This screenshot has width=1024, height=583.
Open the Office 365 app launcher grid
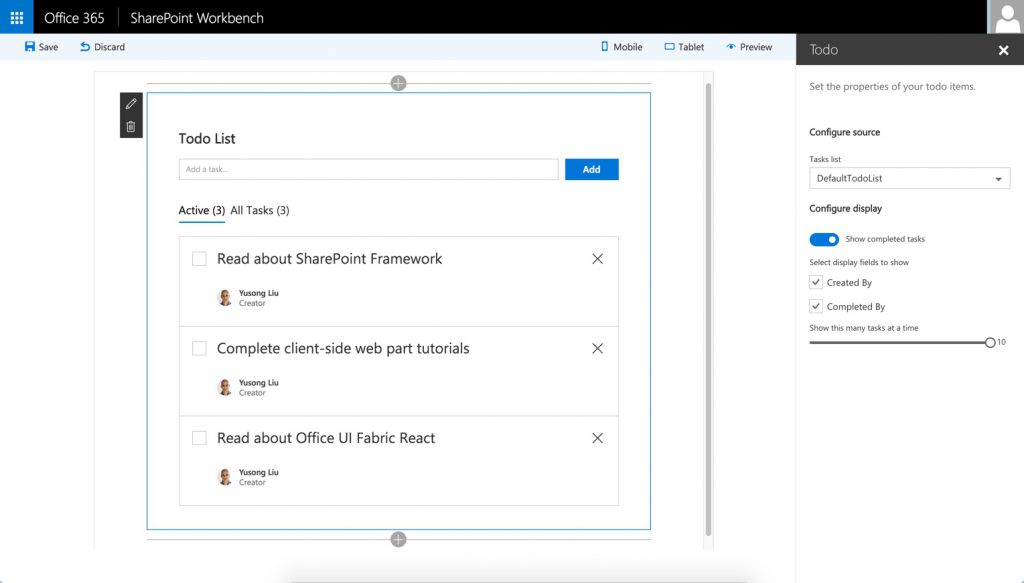tap(16, 17)
